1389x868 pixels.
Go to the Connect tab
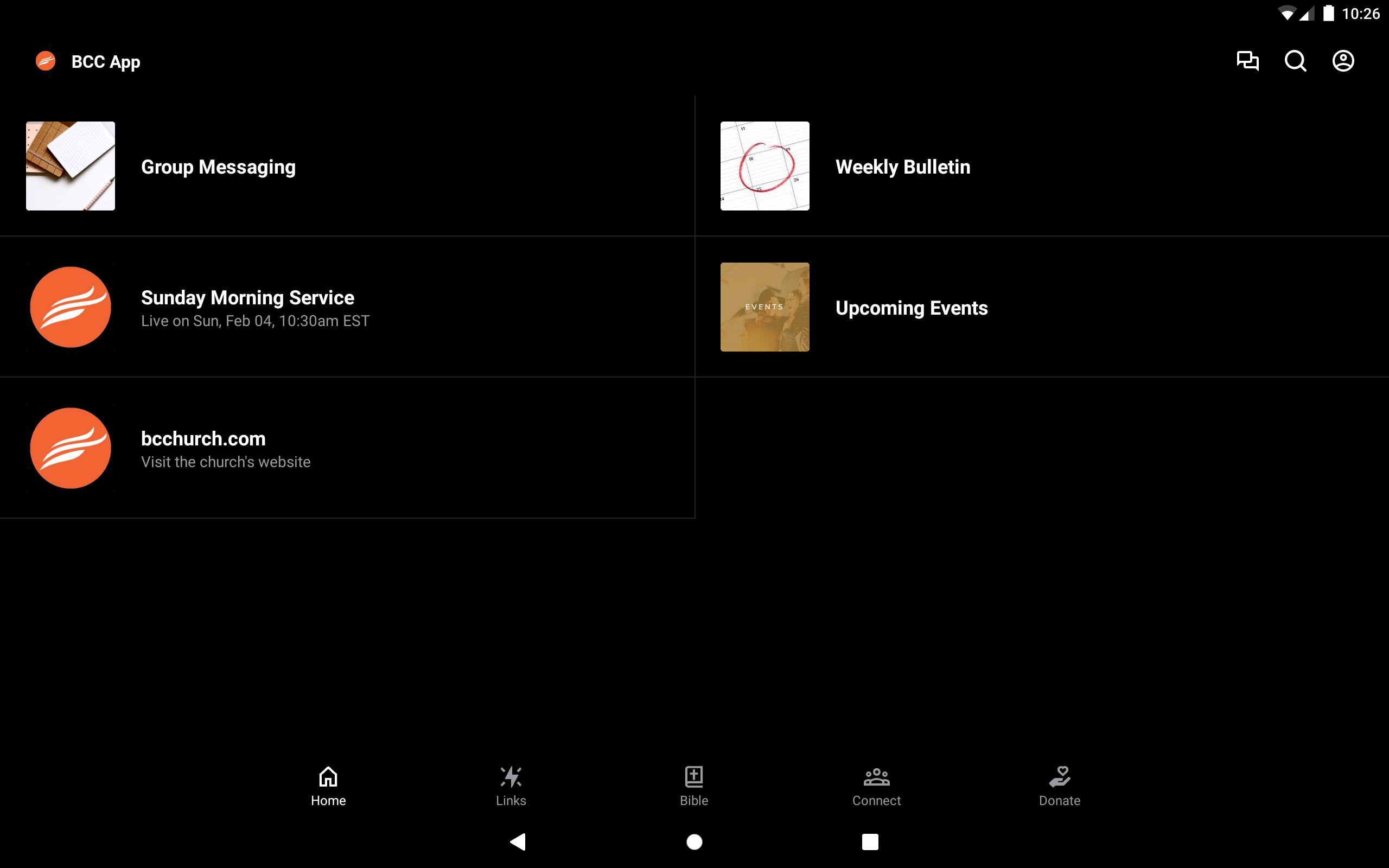point(876,786)
